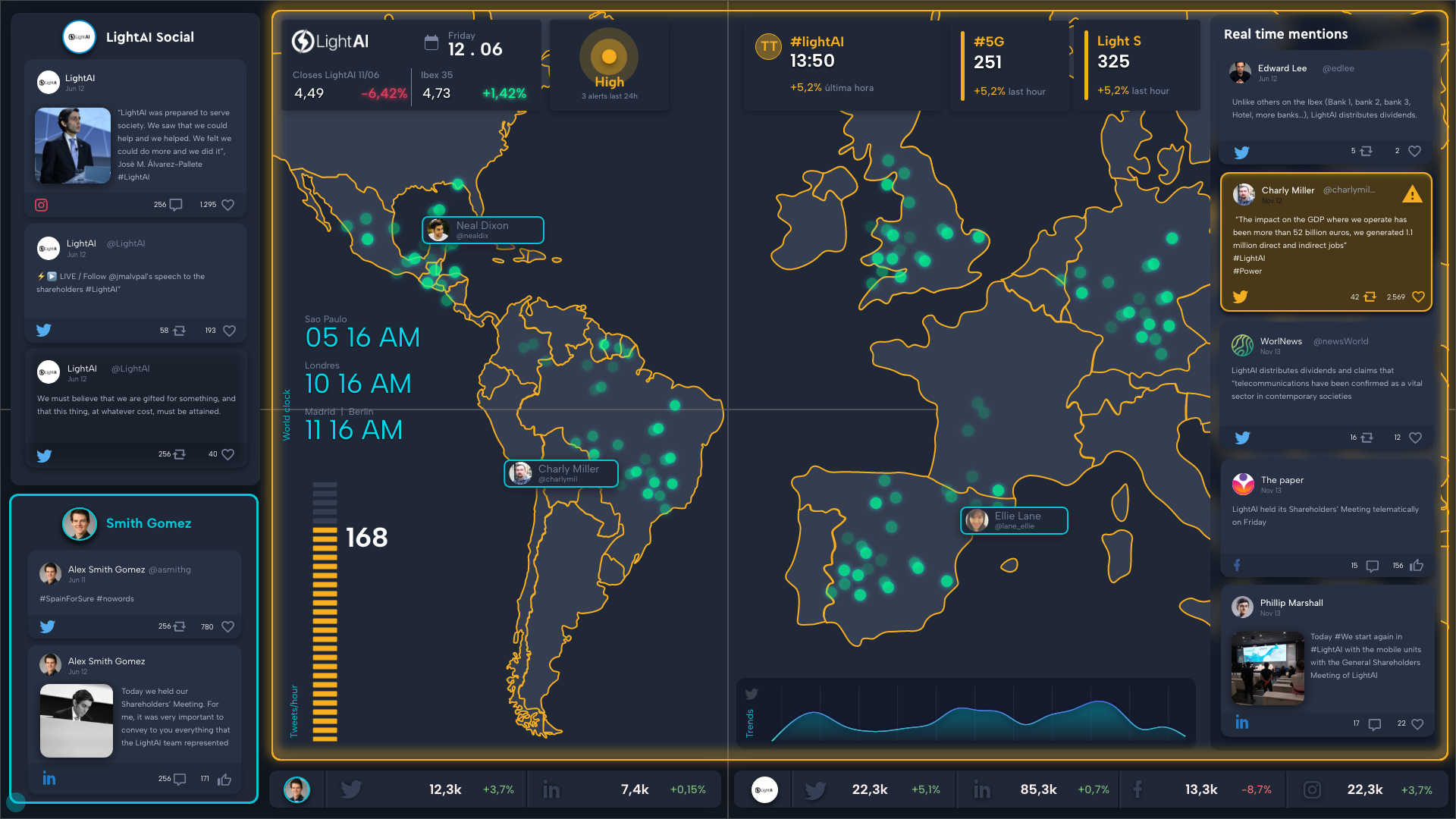Retweet Edward Lee's dividends mention

(x=1367, y=151)
